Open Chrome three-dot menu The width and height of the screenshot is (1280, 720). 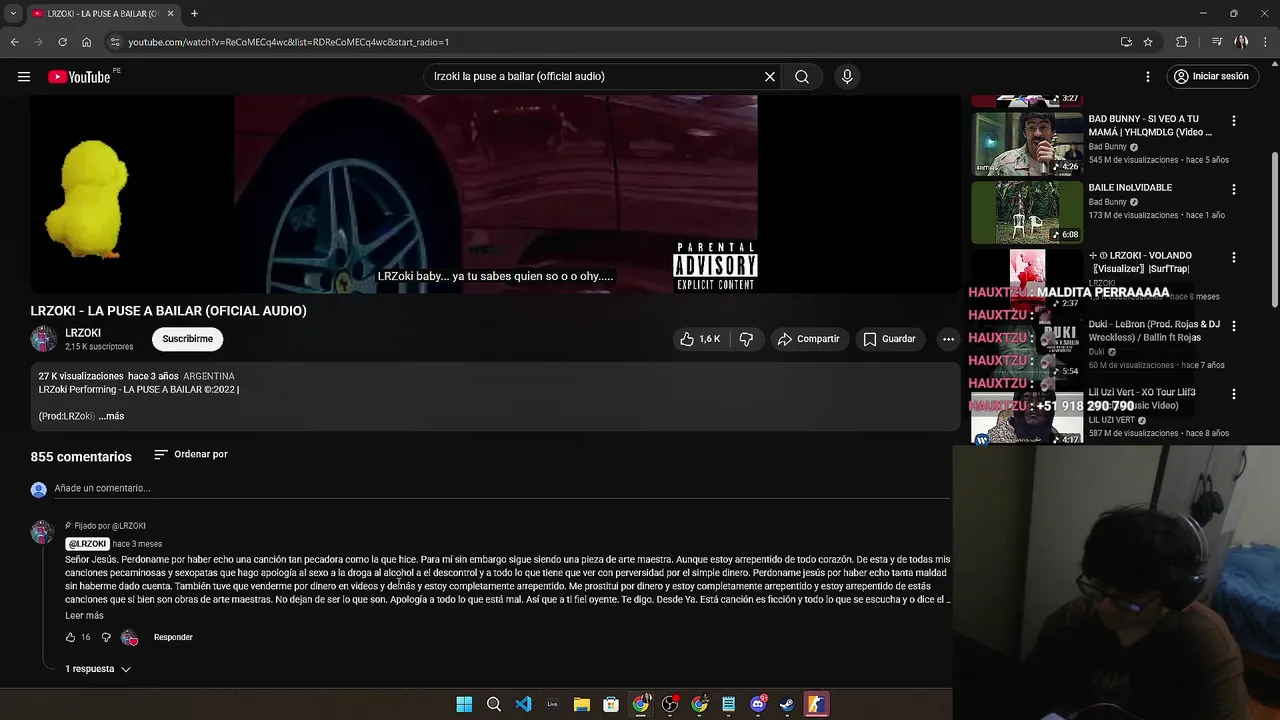pos(1266,42)
